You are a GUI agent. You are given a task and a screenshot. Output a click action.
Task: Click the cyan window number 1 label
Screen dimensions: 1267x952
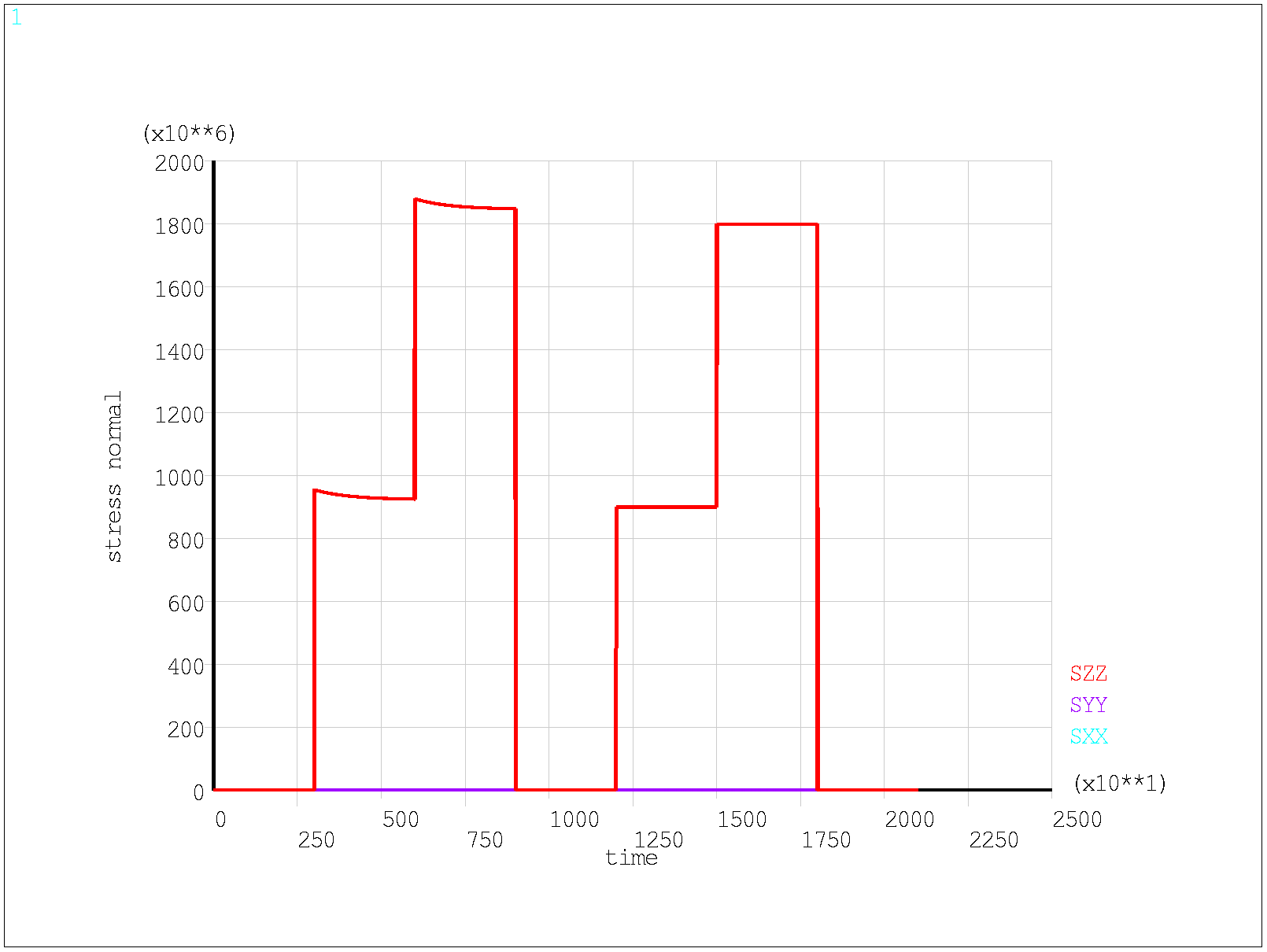(17, 18)
